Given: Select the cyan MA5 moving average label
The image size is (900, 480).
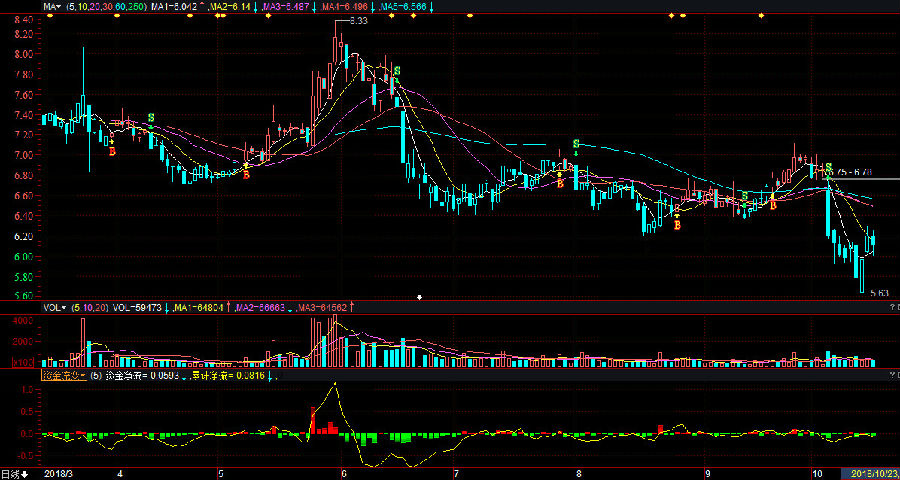Looking at the screenshot, I should coord(403,6).
